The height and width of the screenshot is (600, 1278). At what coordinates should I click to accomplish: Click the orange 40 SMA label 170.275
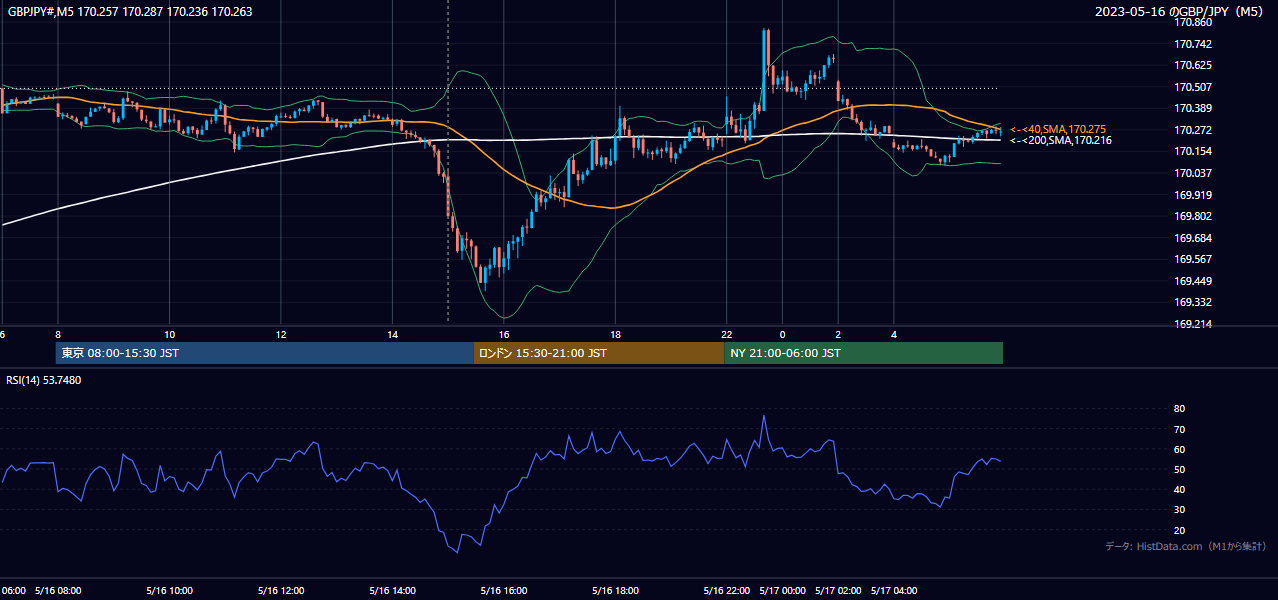click(1058, 129)
